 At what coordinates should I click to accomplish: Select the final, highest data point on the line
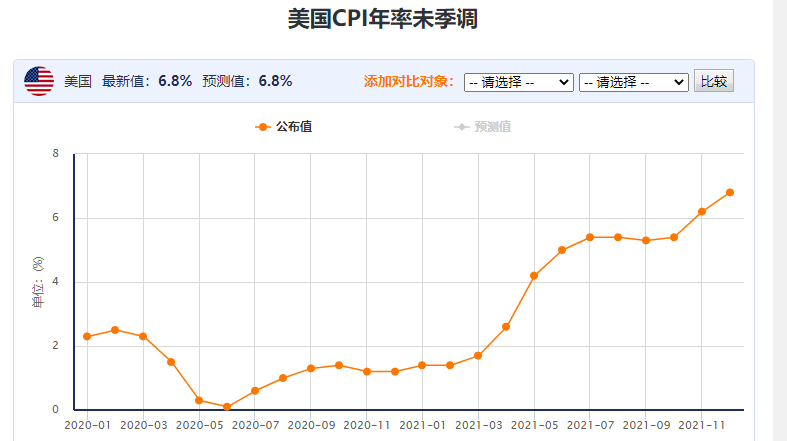(730, 192)
